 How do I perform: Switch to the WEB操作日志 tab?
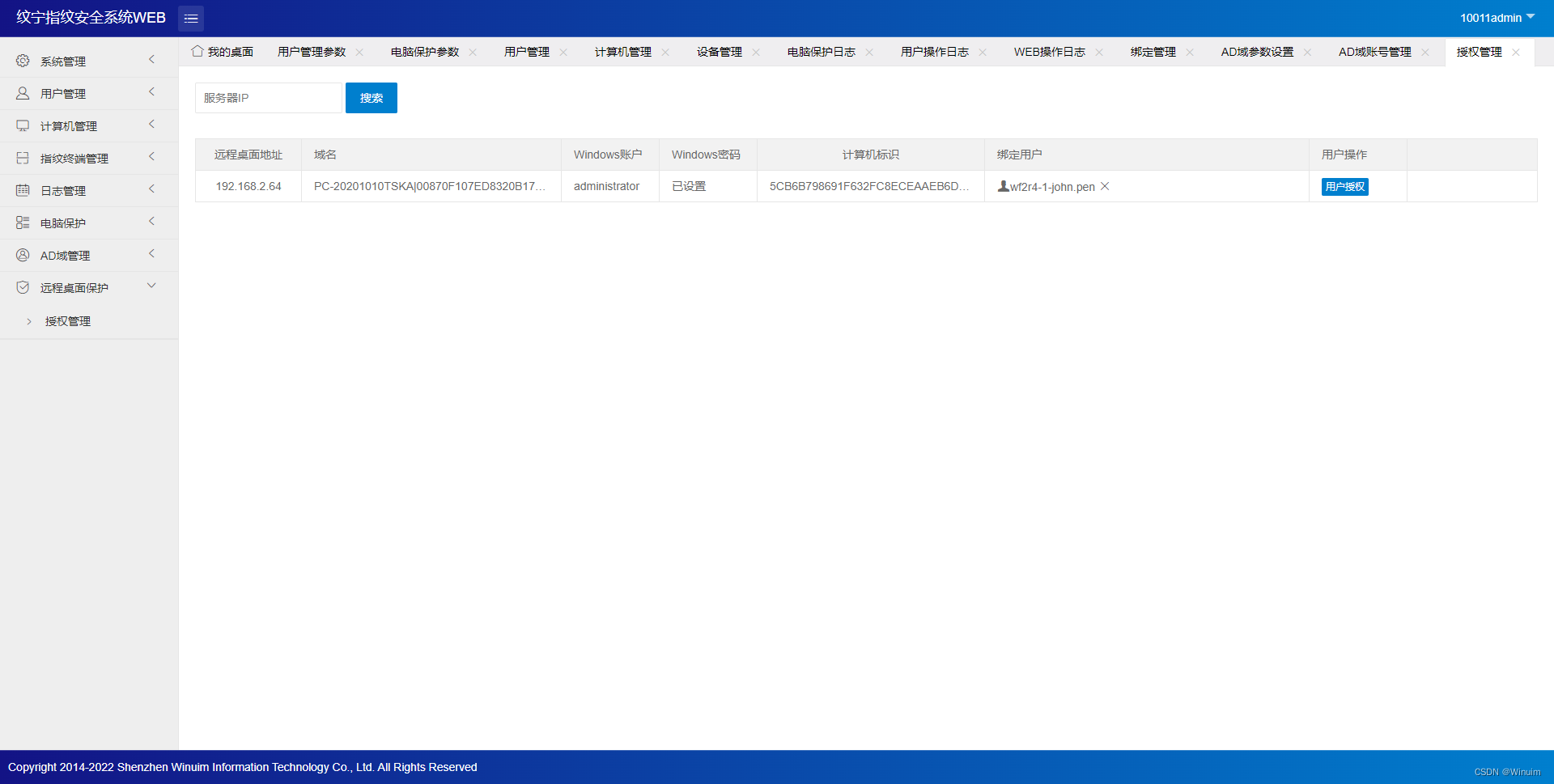pyautogui.click(x=1050, y=52)
